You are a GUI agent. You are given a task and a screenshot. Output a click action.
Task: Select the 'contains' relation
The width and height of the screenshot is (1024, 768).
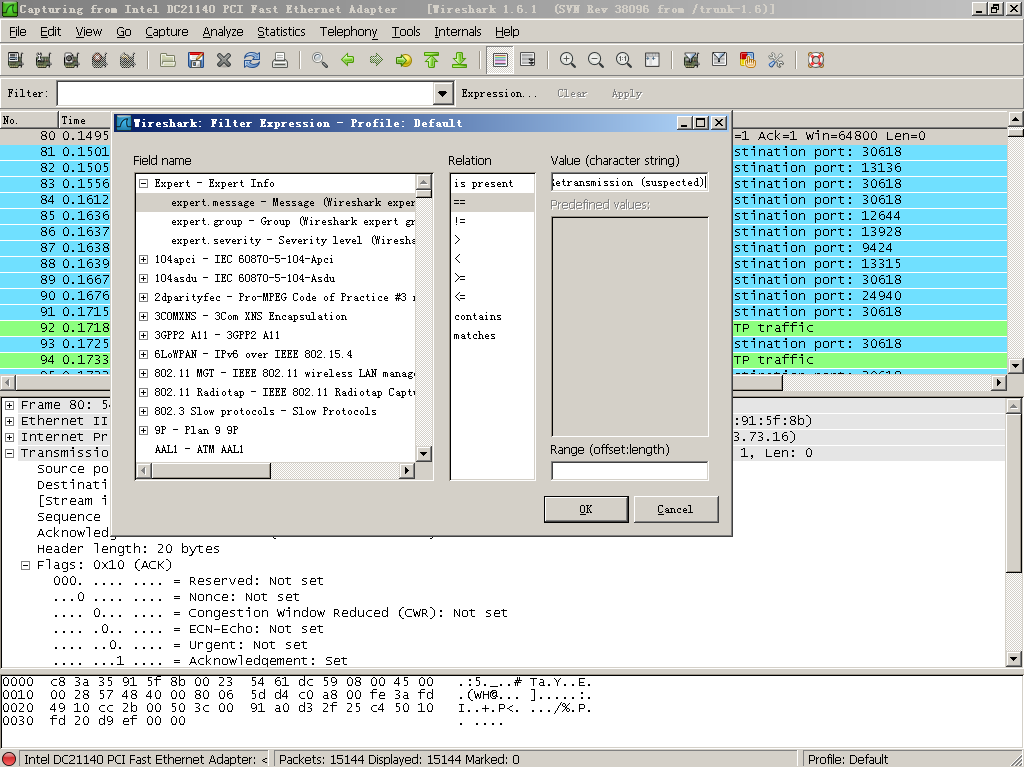point(492,317)
